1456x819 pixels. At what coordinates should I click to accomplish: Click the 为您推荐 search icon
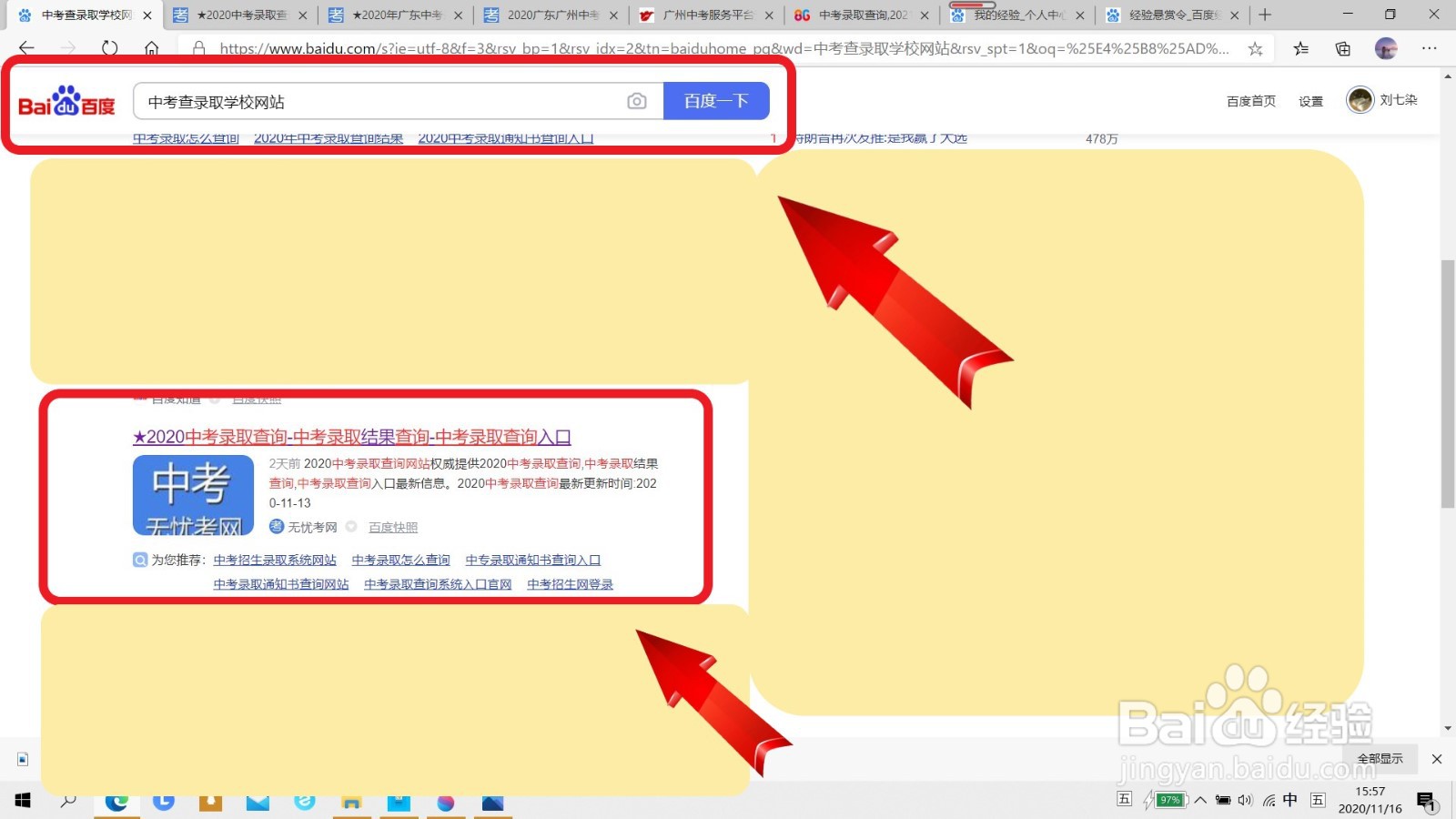(x=140, y=560)
